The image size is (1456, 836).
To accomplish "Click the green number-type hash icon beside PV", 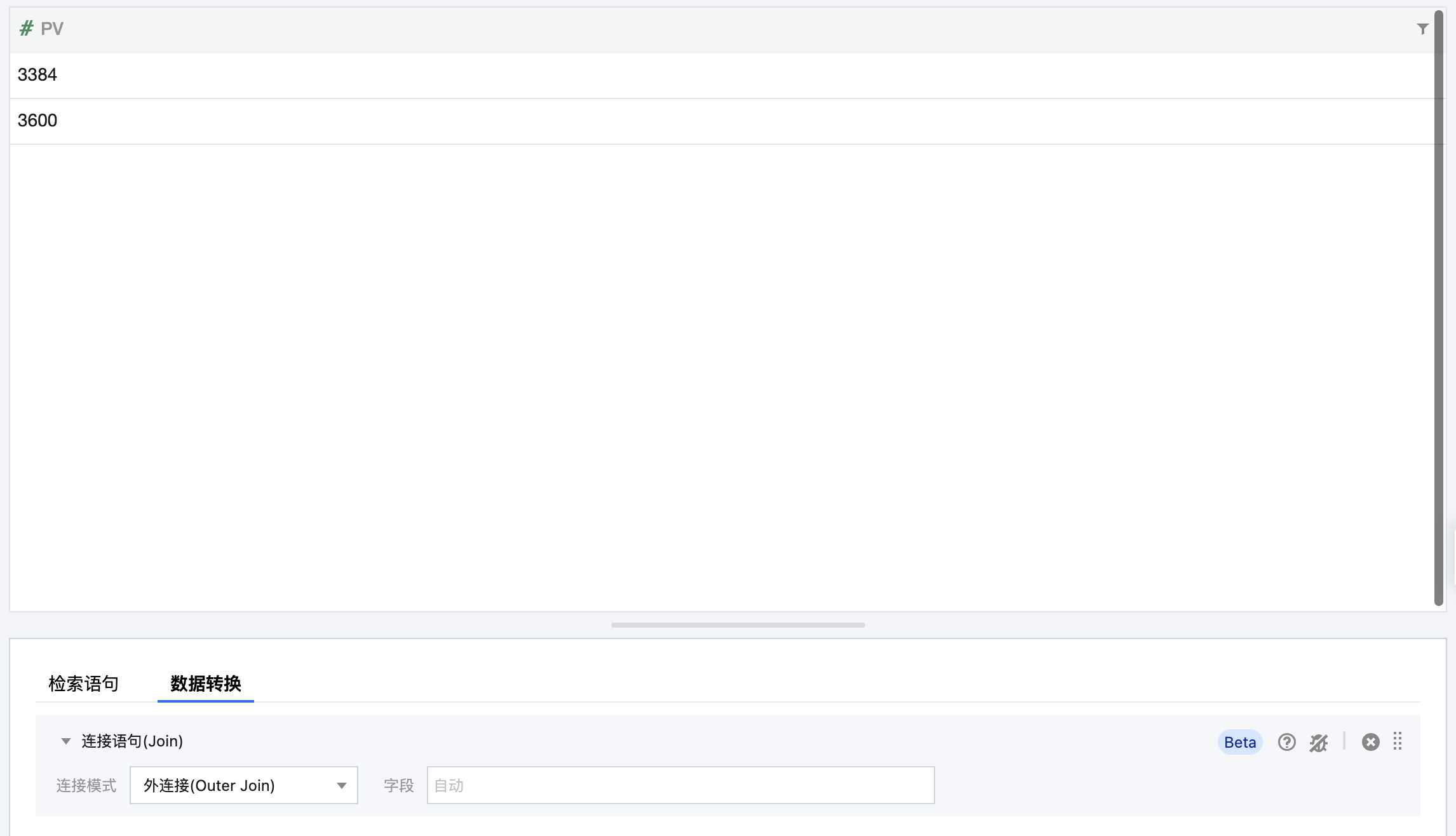I will tap(26, 29).
